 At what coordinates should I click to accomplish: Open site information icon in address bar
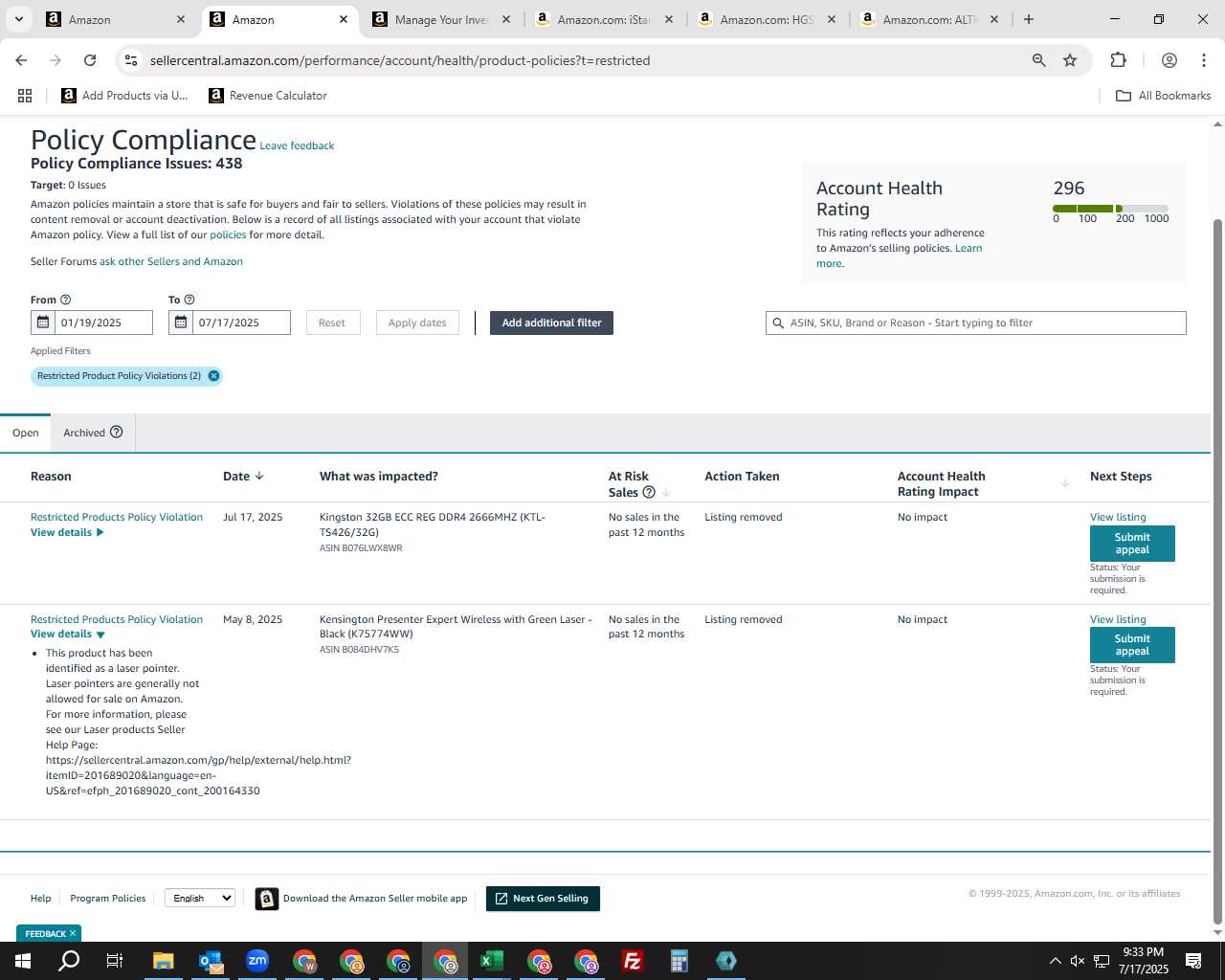(x=131, y=60)
